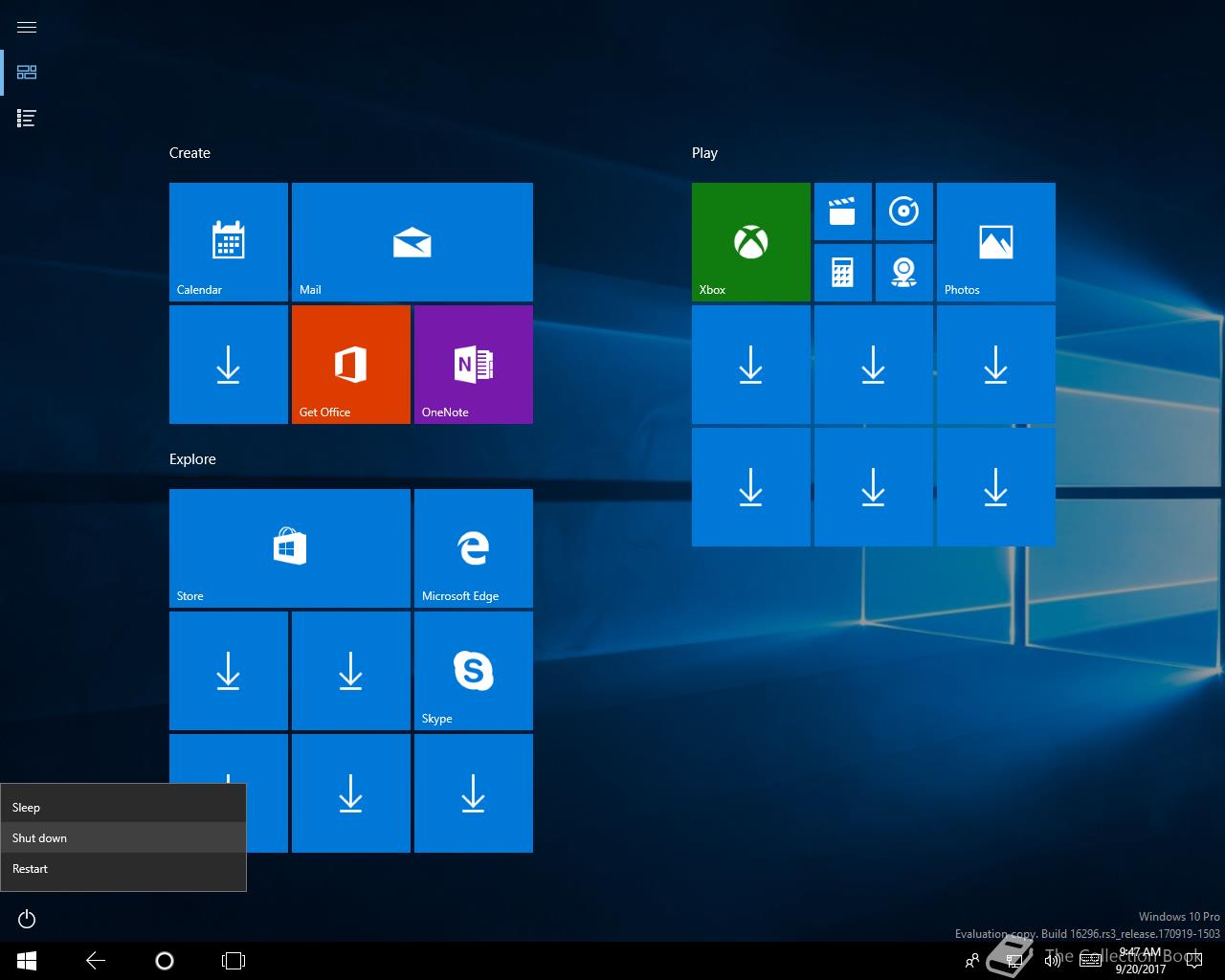Open Action Center notifications icon
Viewport: 1225px width, 980px height.
1192,961
